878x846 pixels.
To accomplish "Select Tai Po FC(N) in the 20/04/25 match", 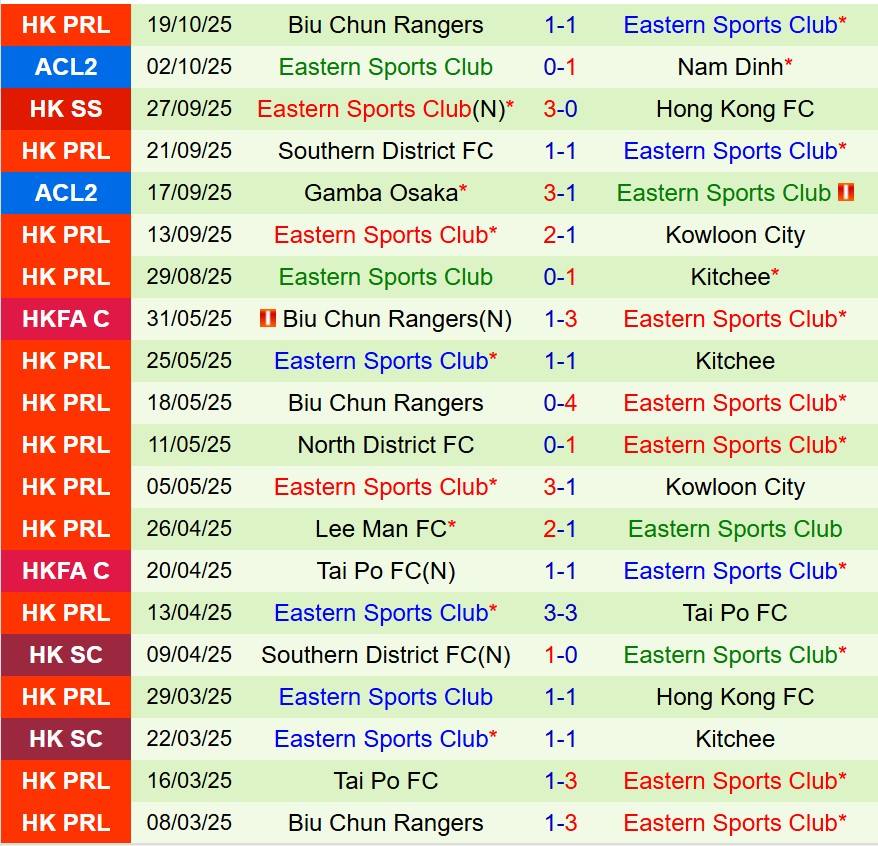I will tap(385, 571).
